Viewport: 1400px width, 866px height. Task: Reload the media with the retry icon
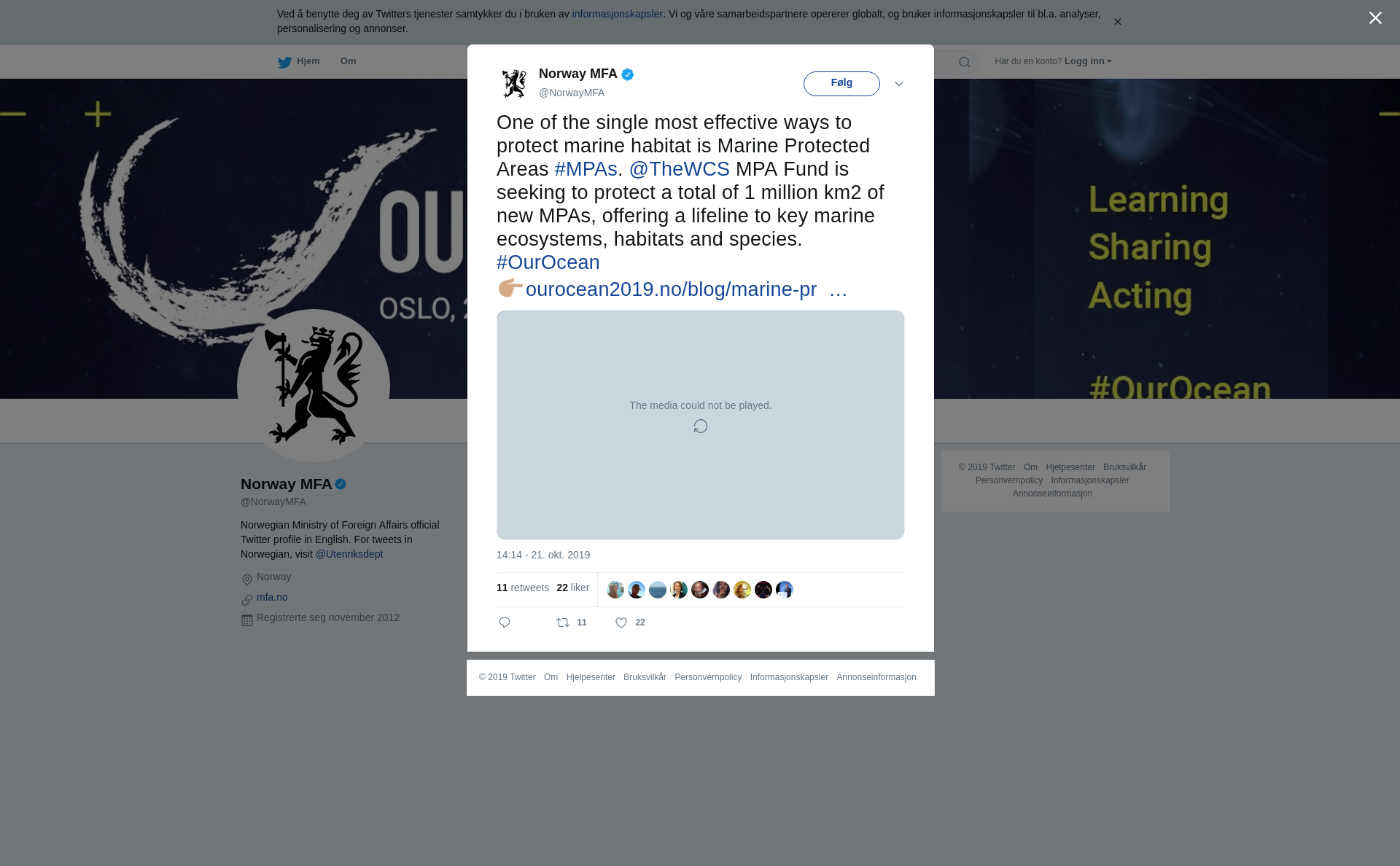[701, 426]
